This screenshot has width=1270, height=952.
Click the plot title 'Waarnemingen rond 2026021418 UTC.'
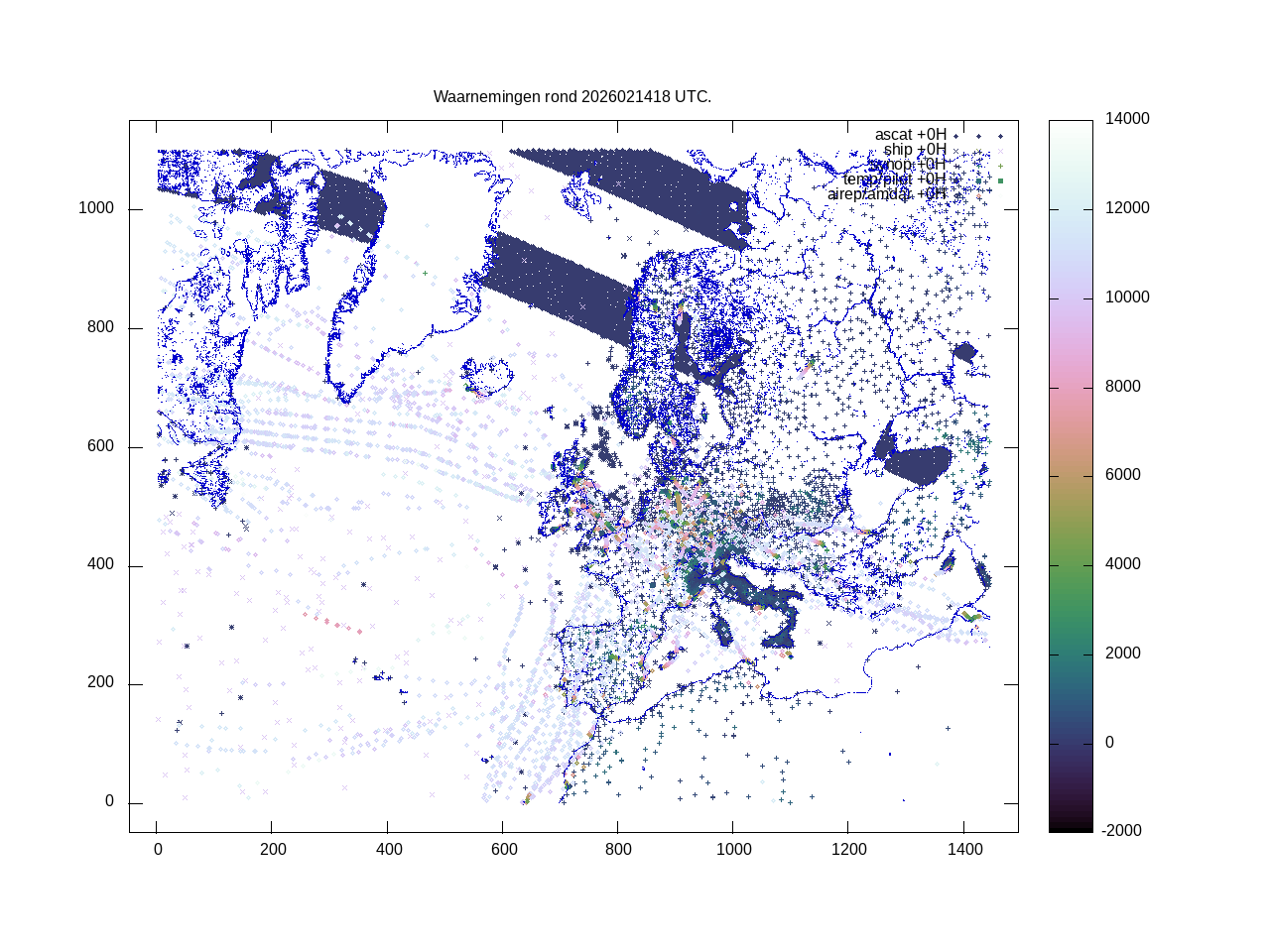pyautogui.click(x=571, y=97)
